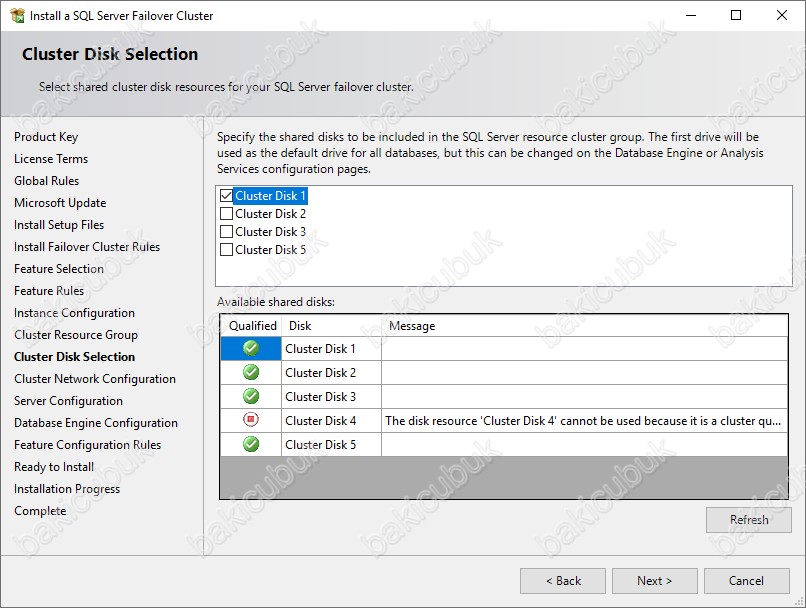This screenshot has height=608, width=806.
Task: Open the Global Rules step
Action: (x=47, y=181)
